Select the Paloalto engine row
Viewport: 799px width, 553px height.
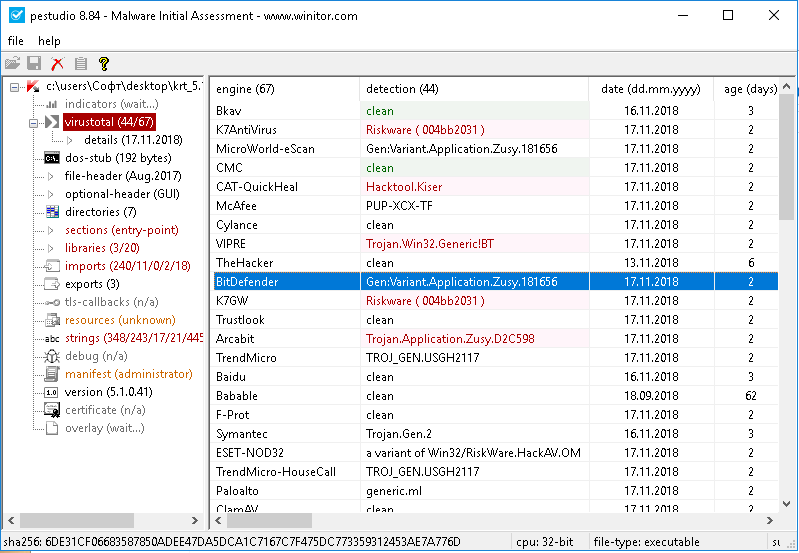[494, 491]
